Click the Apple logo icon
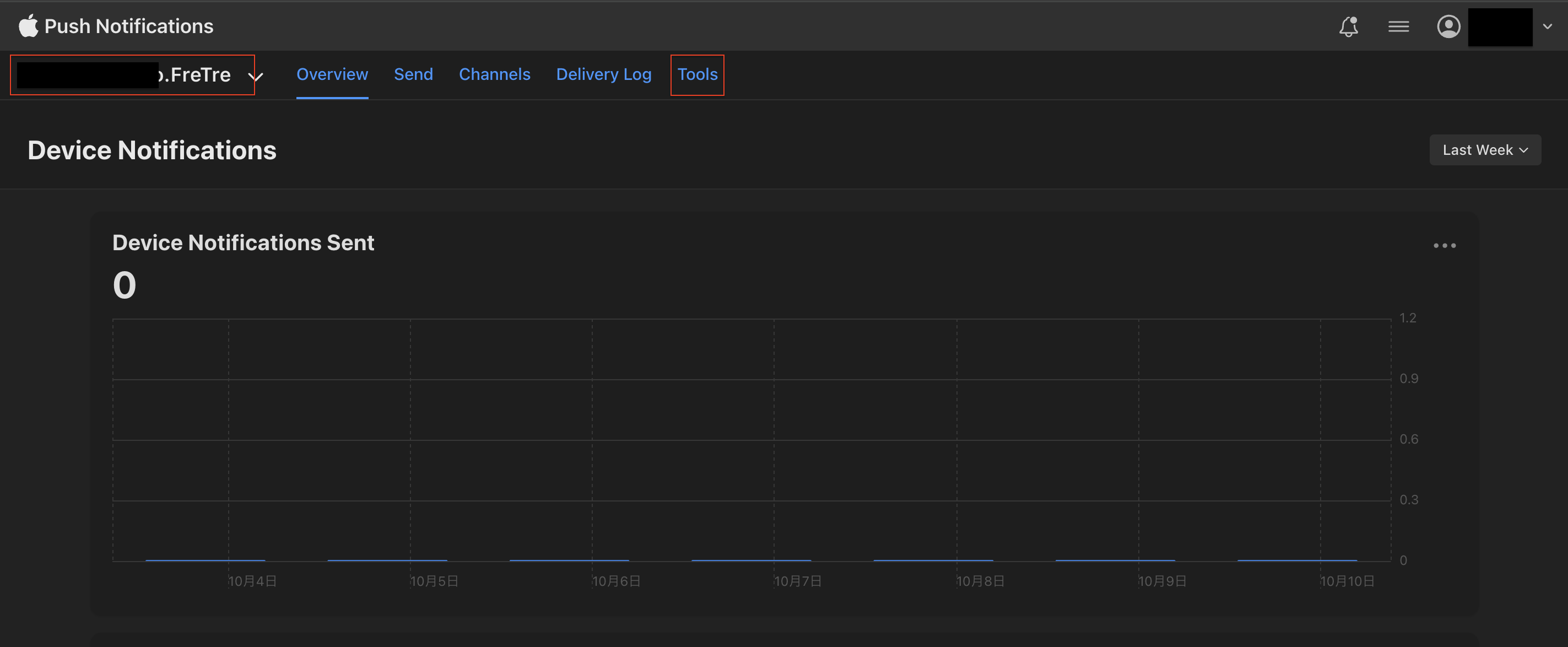This screenshot has width=1568, height=647. pos(28,25)
